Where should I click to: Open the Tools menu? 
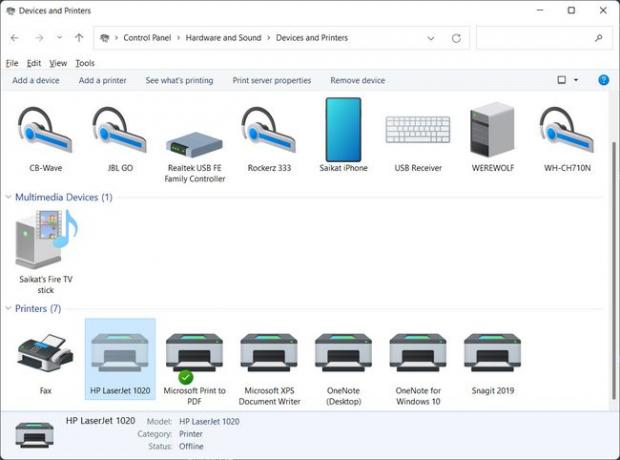point(85,63)
